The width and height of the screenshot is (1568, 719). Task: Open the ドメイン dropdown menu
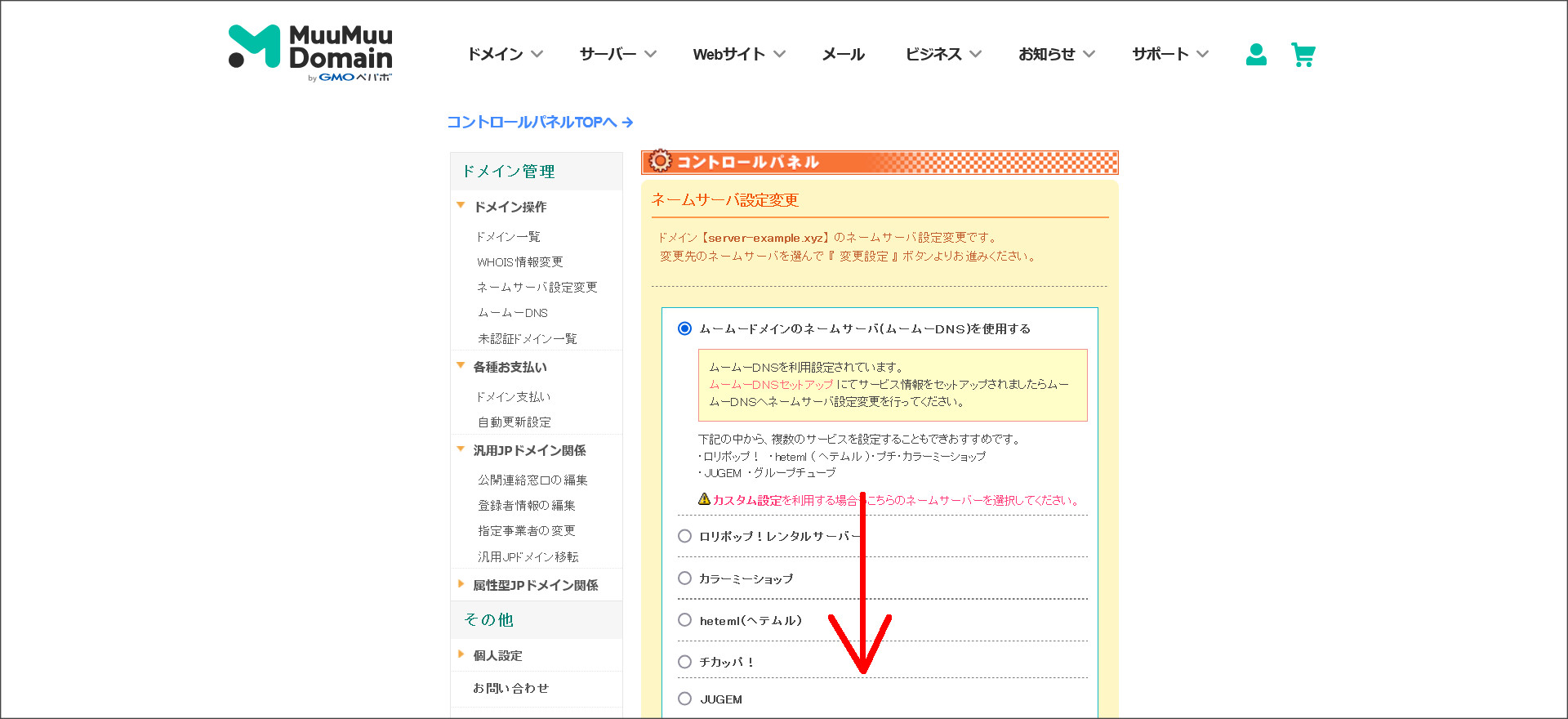pyautogui.click(x=505, y=54)
